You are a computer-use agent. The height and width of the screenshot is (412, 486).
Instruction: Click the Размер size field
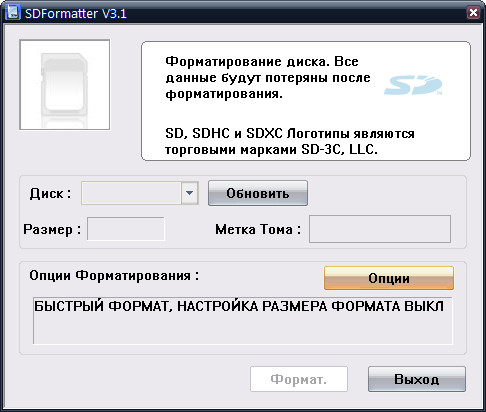tap(126, 229)
